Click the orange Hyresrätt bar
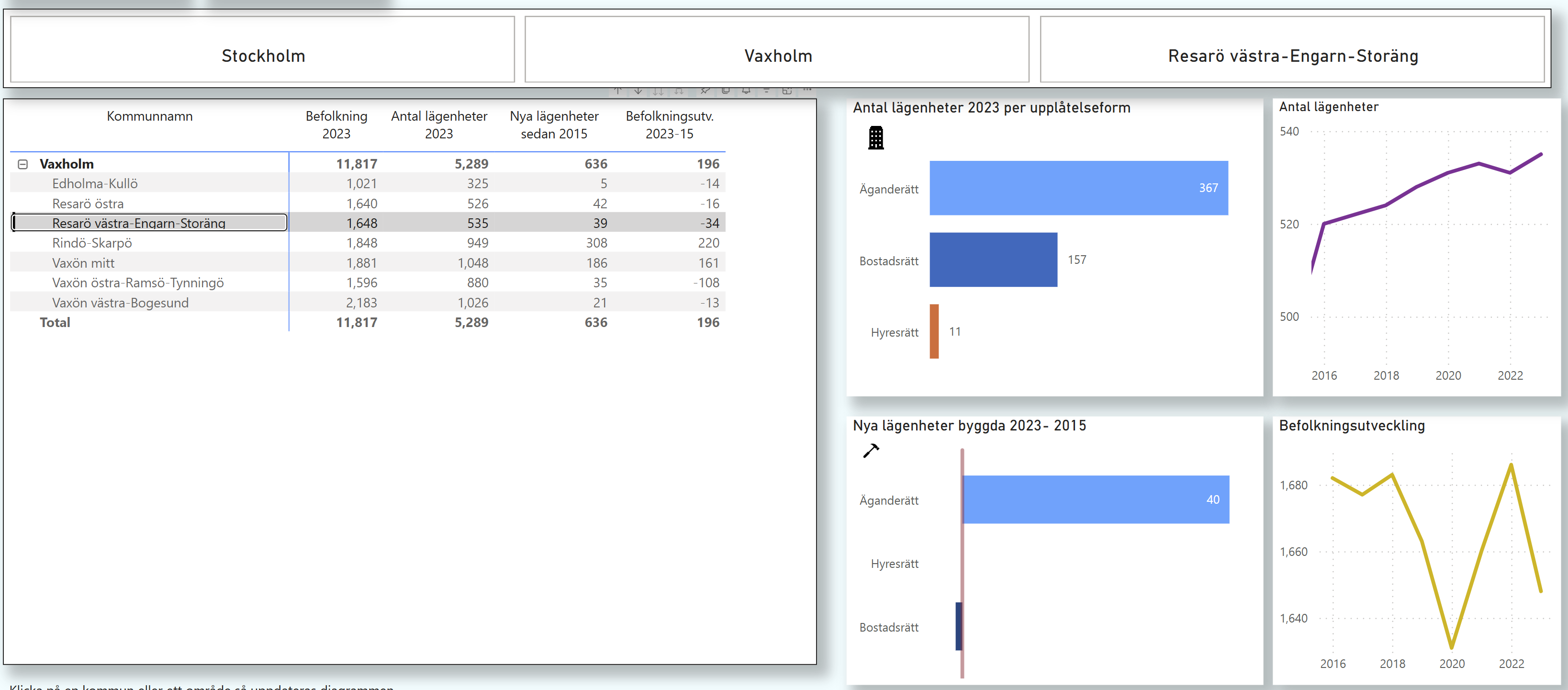Image resolution: width=1568 pixels, height=690 pixels. click(934, 331)
